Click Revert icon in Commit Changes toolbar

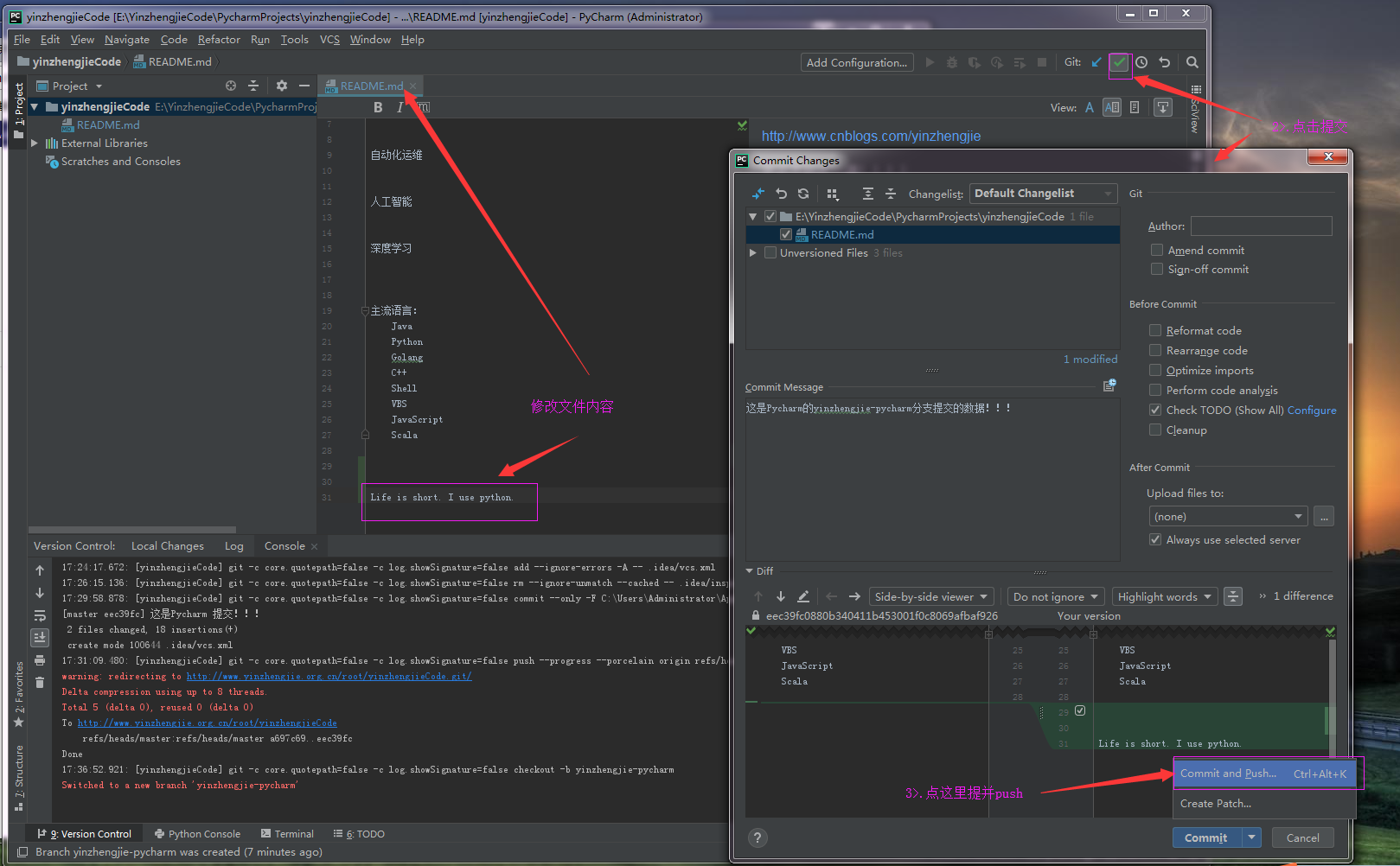(781, 194)
